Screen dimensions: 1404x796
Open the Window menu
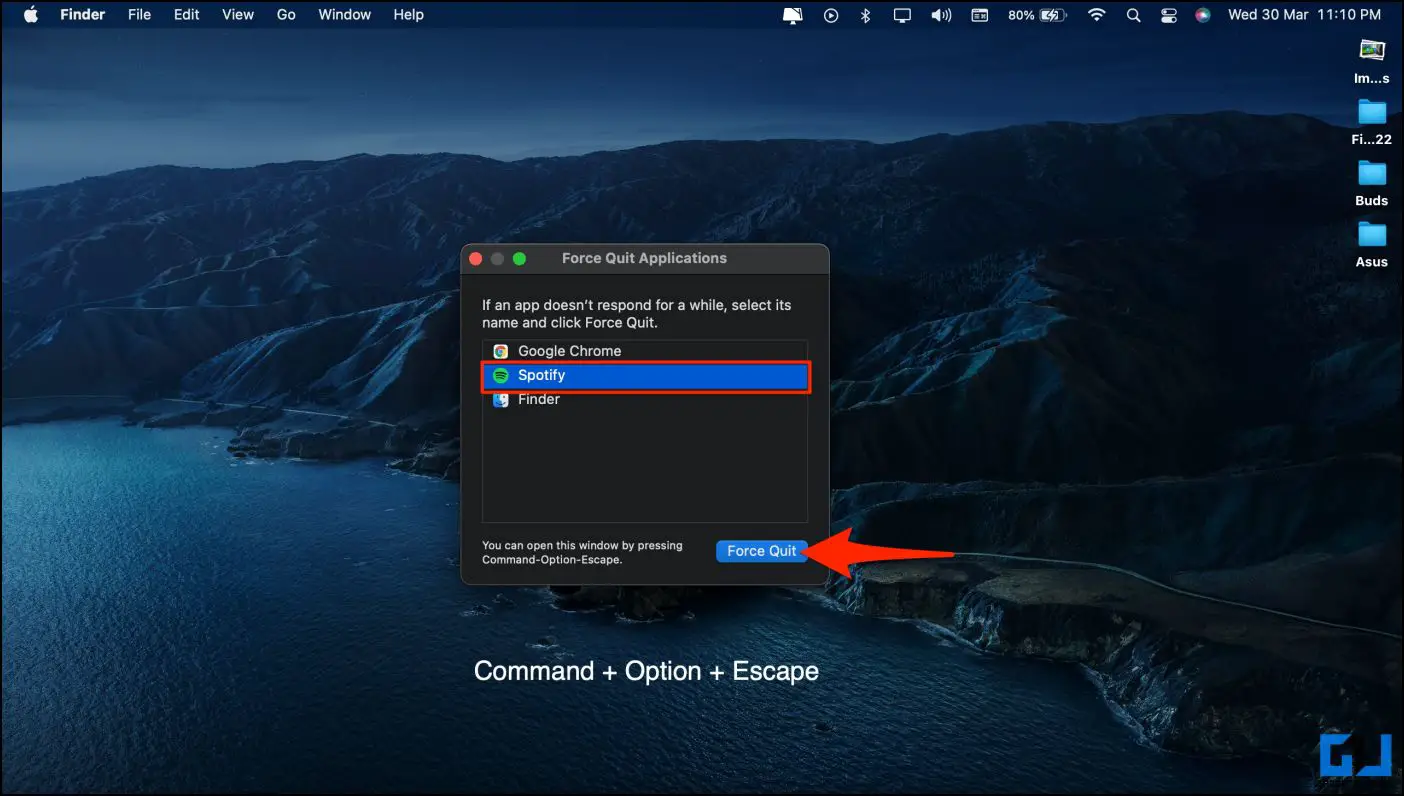[344, 15]
